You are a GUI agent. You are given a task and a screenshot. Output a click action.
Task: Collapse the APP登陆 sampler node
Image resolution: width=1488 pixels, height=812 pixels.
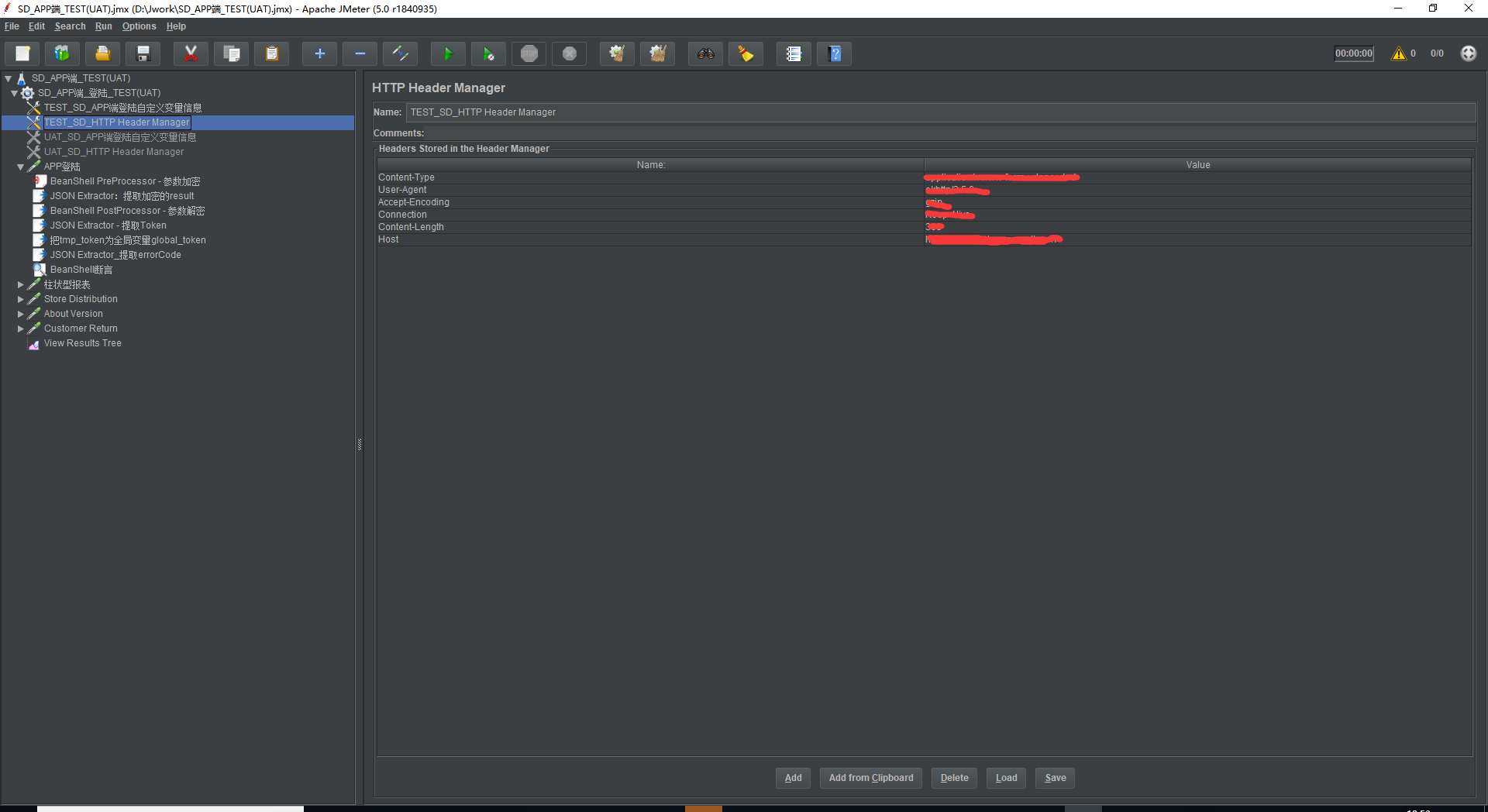(21, 167)
